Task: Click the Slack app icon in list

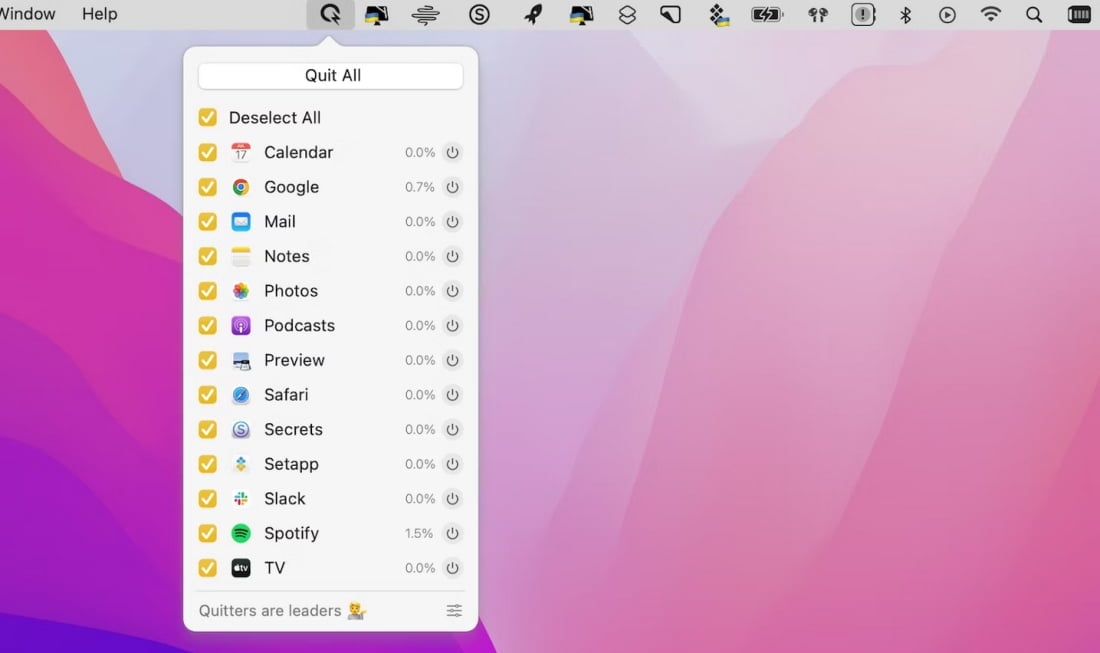Action: (x=241, y=499)
